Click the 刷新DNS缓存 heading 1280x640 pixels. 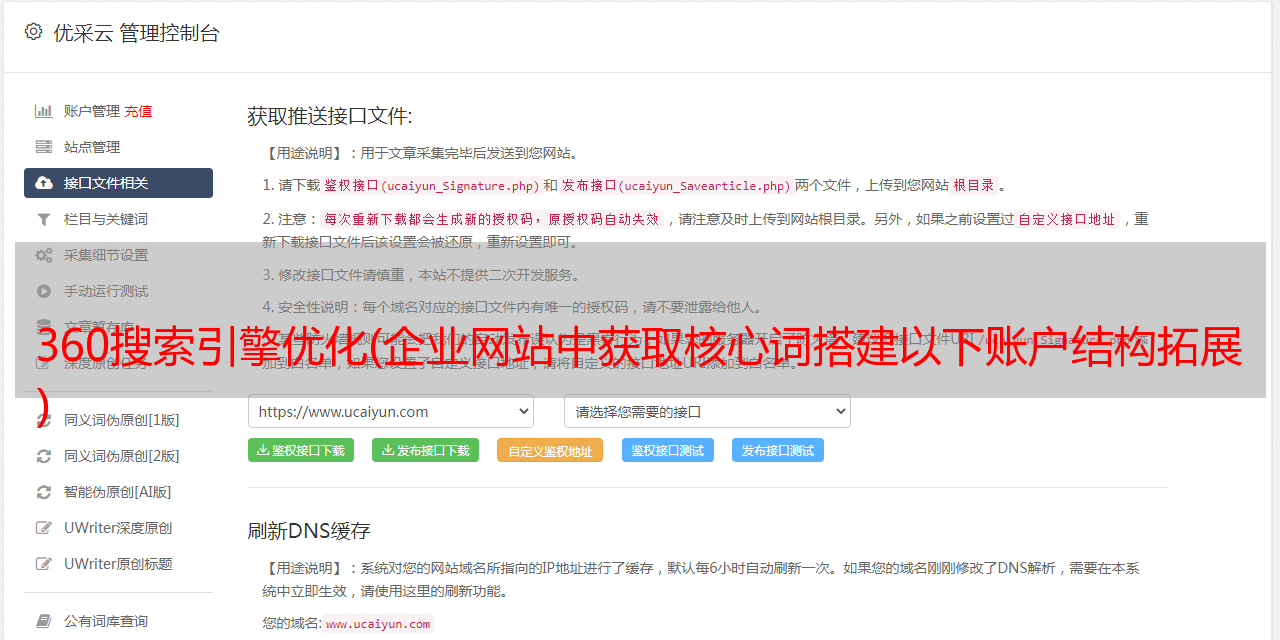tap(309, 530)
